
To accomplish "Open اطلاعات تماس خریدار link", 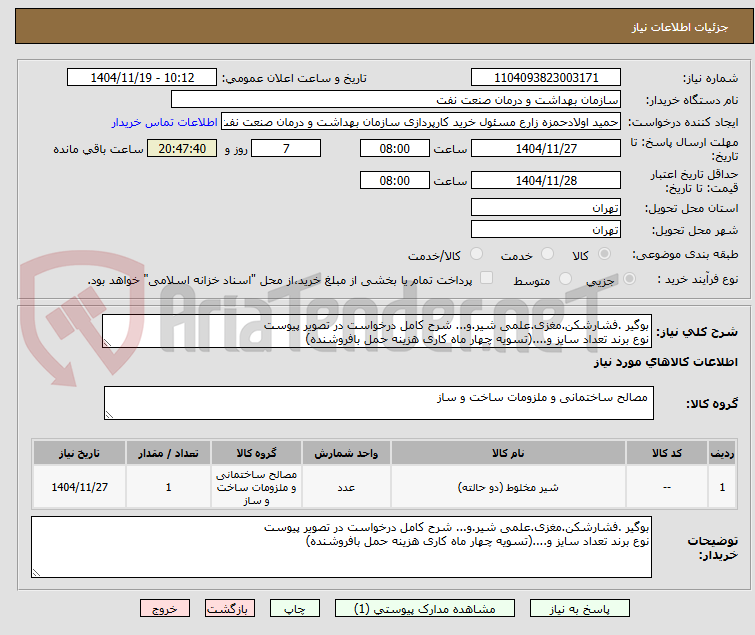I will pyautogui.click(x=165, y=122).
